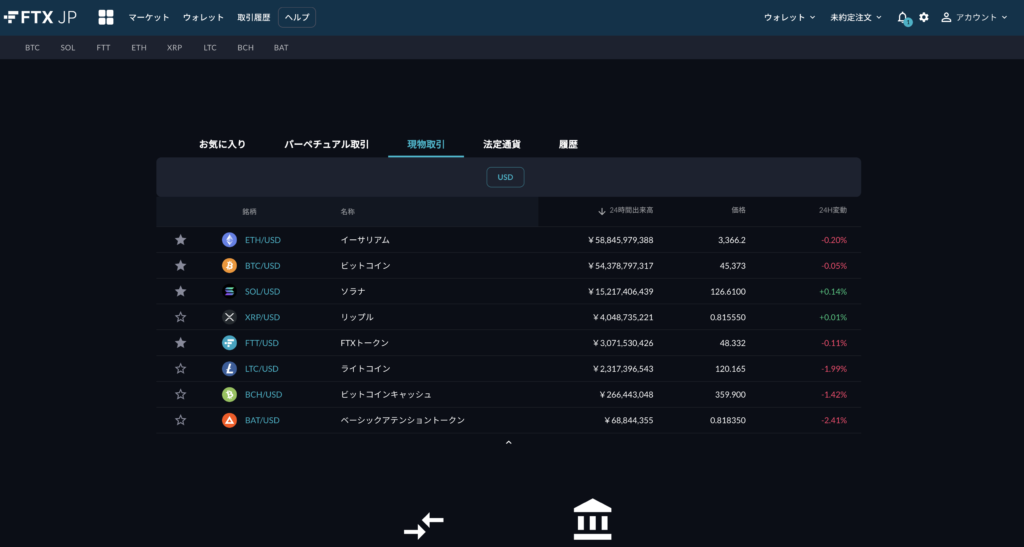This screenshot has width=1024, height=547.
Task: Click the Bitcoin Cash green icon
Action: tap(229, 394)
